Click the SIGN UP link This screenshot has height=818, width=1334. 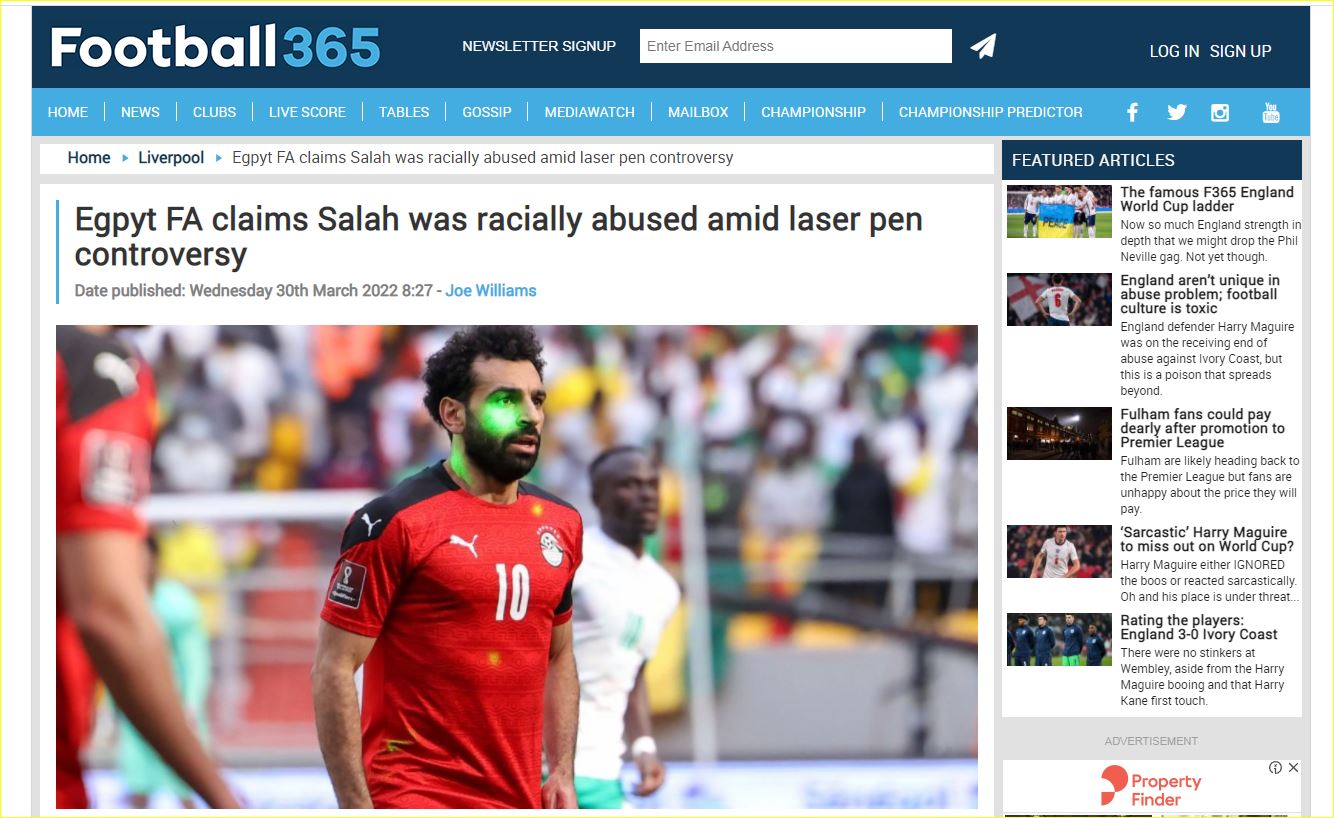coord(1240,51)
